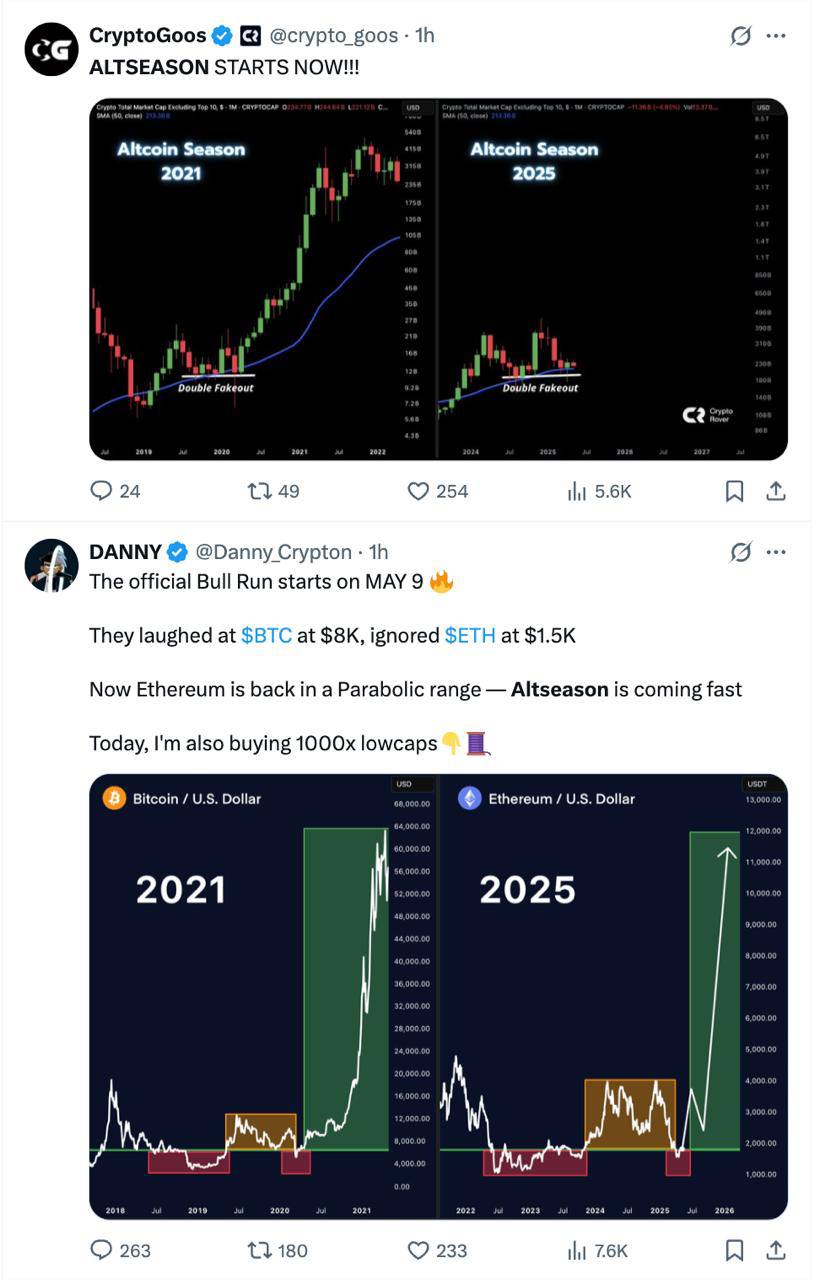Open the $BTC cashtag link

coord(267,635)
